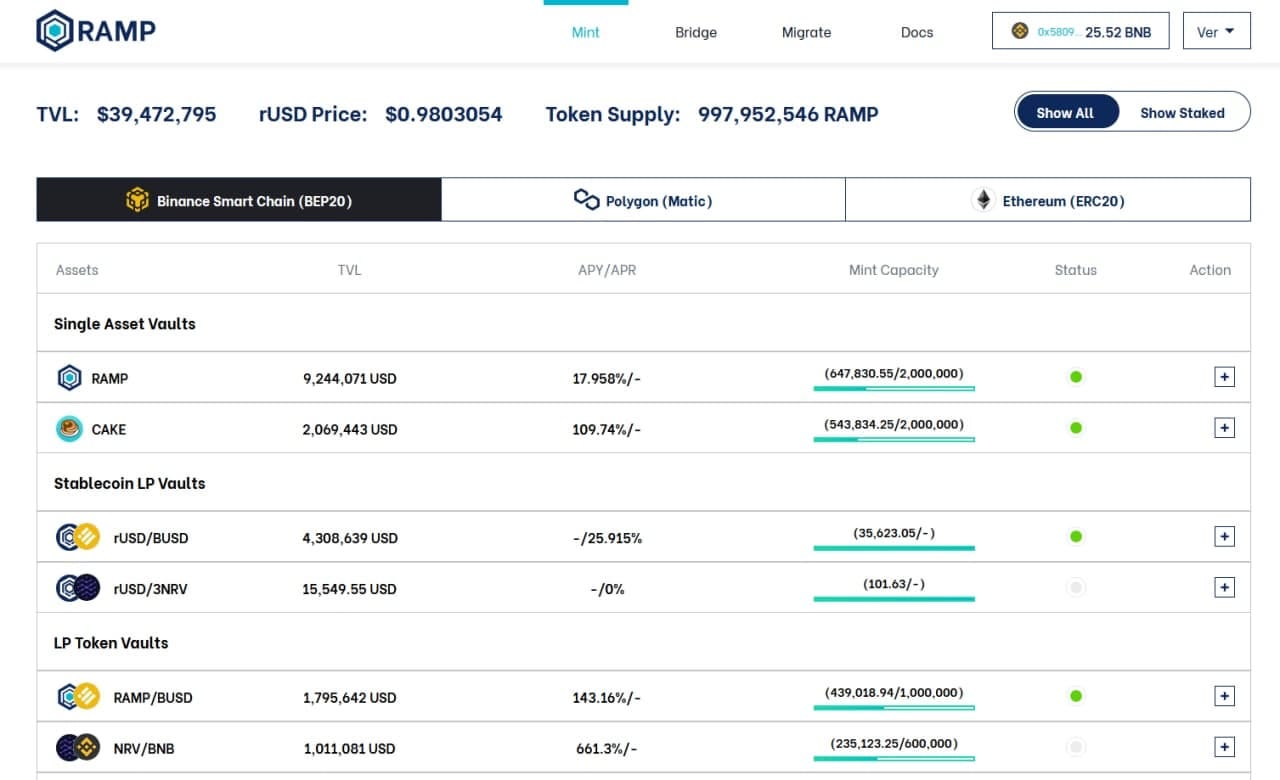Click the Binance Smart Chain tab logo icon

pos(138,200)
